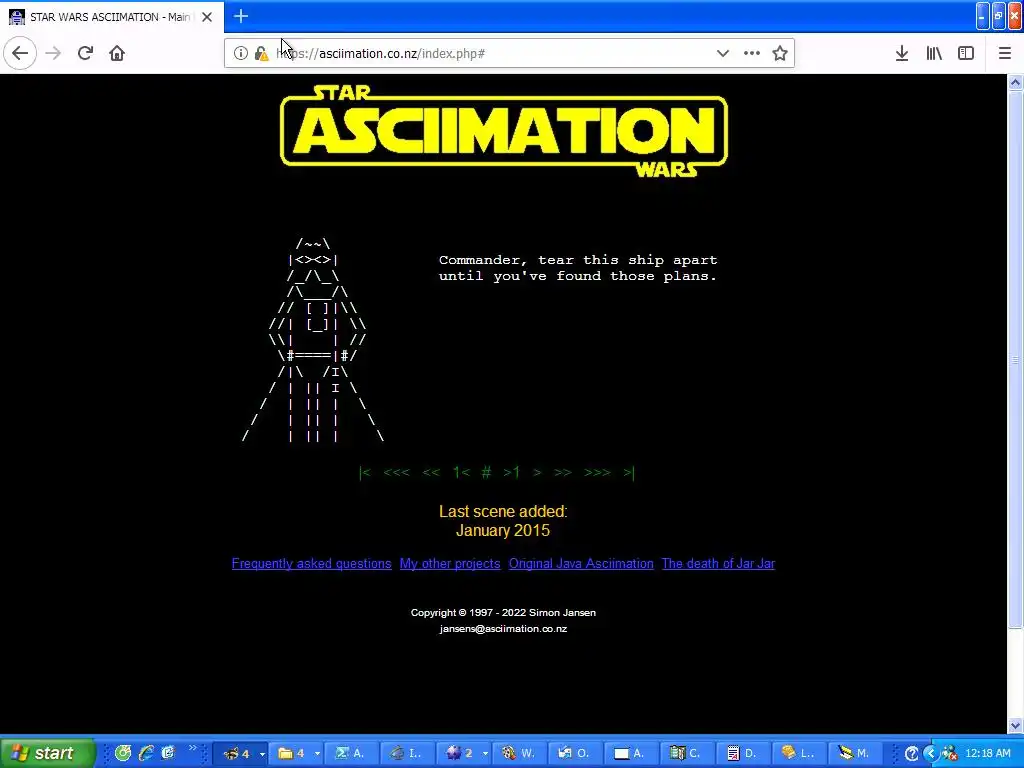Step forward one frame with >1 control
The height and width of the screenshot is (768, 1024).
coord(511,472)
